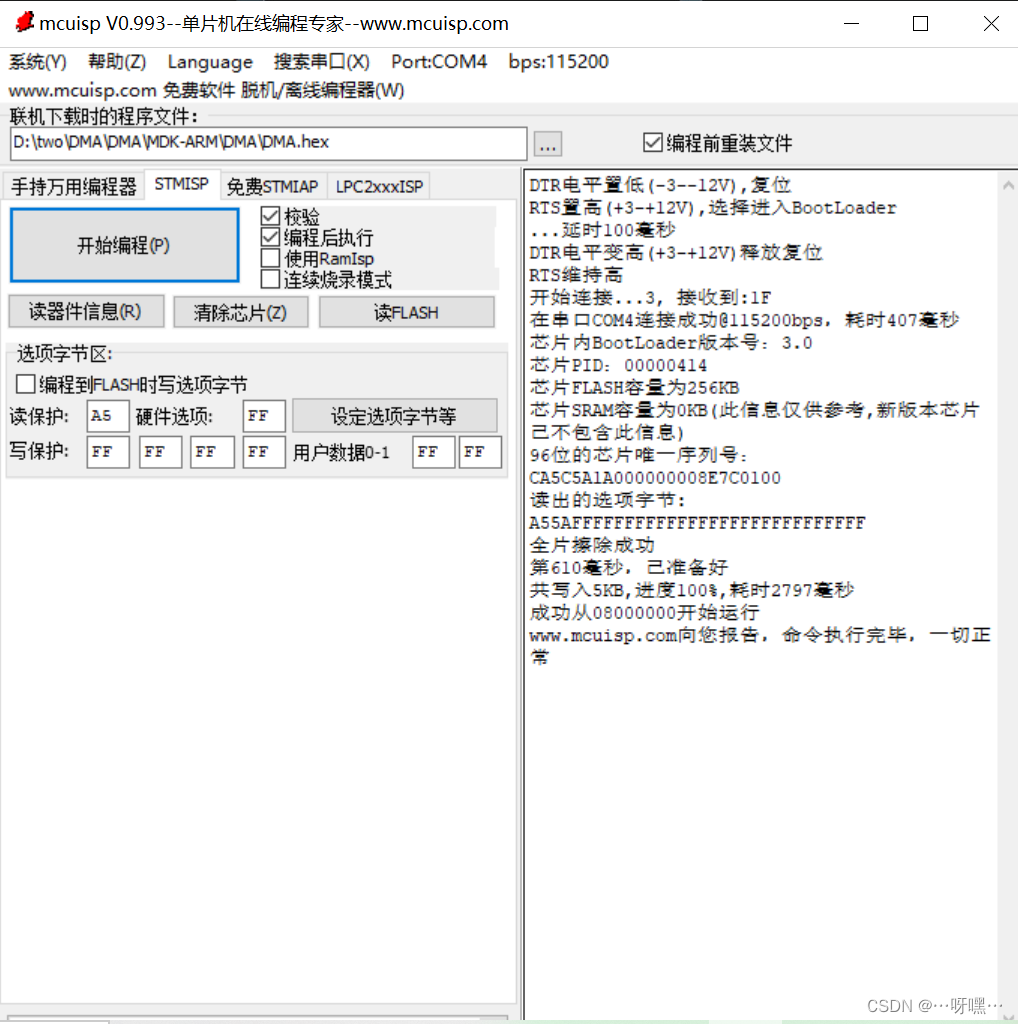
Task: Minimize the mcuisp window
Action: point(851,24)
